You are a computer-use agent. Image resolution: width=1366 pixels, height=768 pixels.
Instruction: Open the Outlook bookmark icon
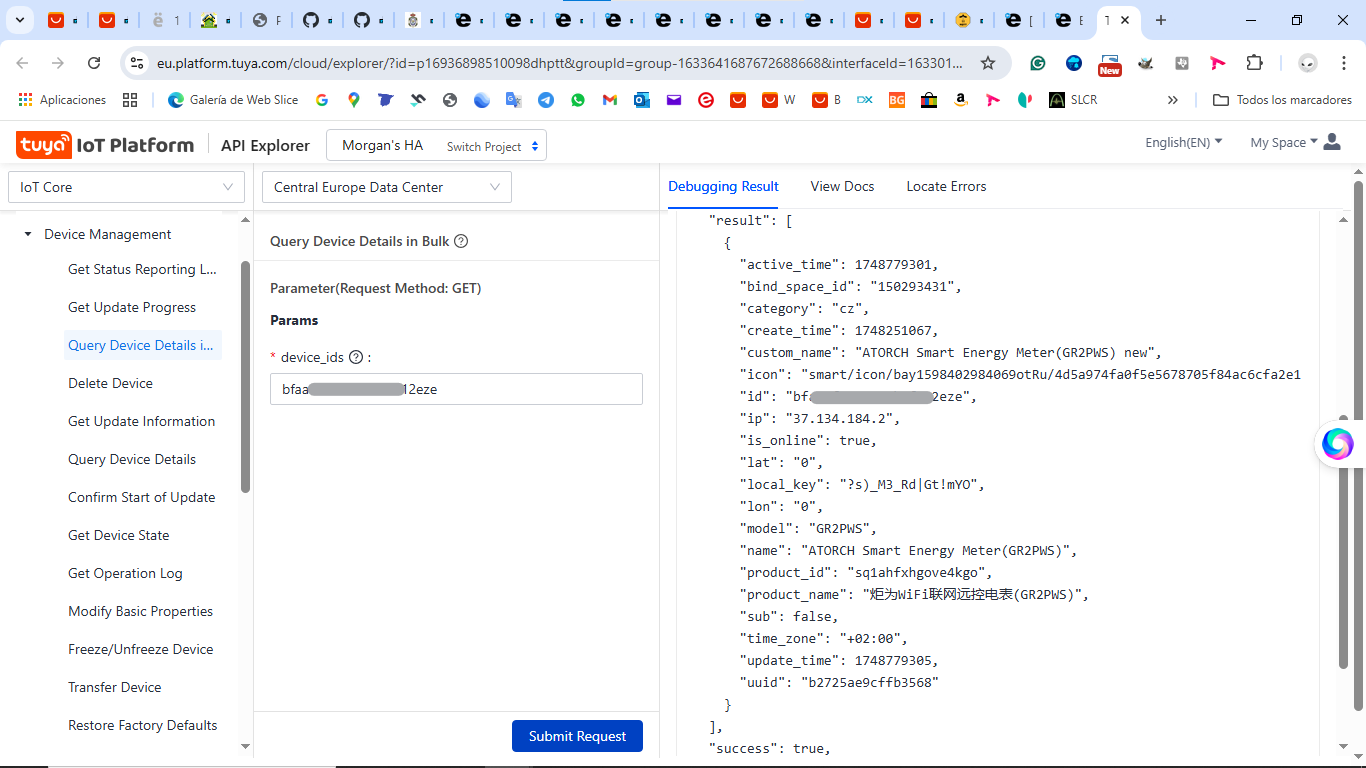click(x=642, y=100)
